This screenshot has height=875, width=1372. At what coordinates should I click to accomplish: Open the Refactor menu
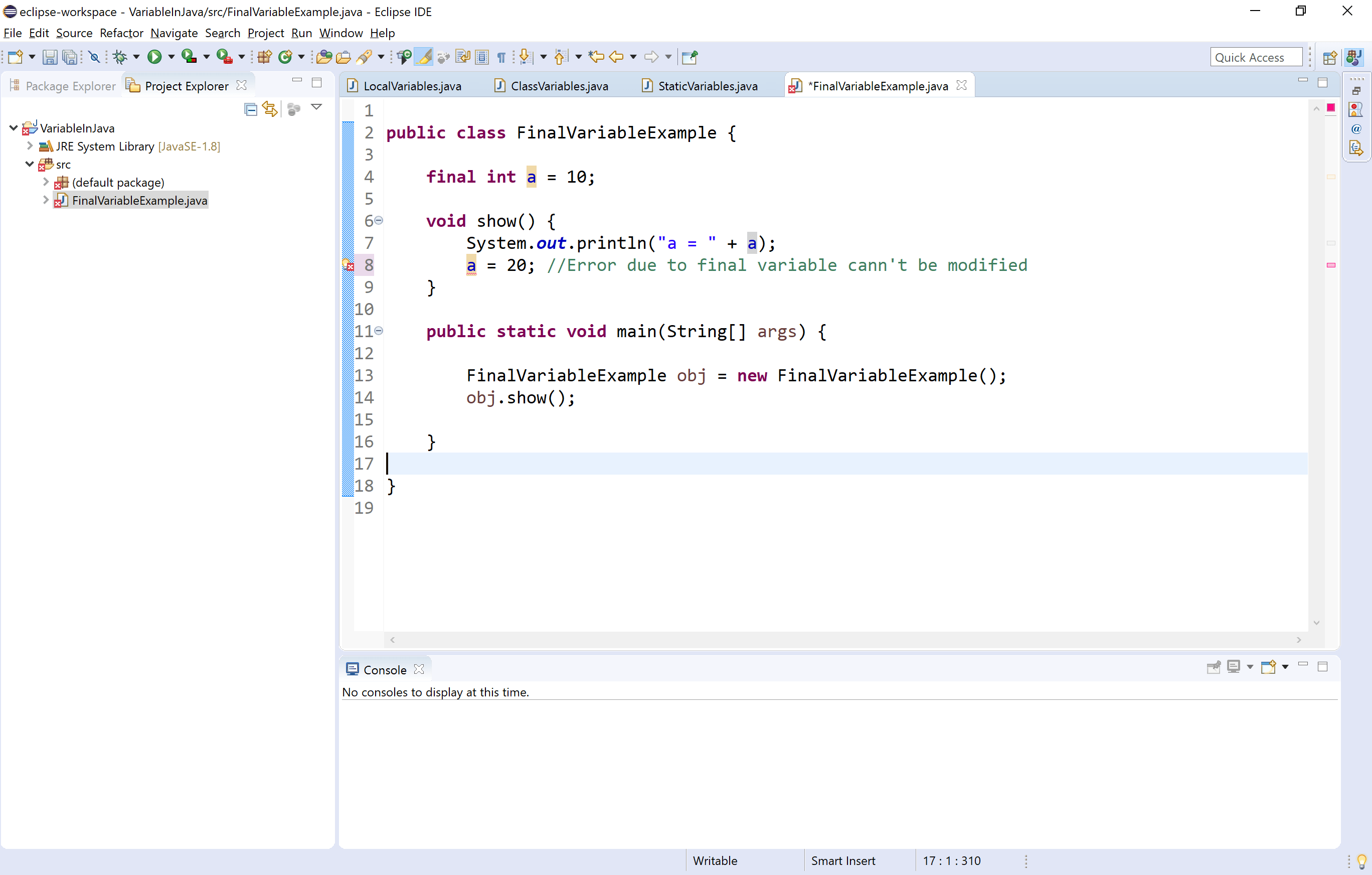point(121,33)
